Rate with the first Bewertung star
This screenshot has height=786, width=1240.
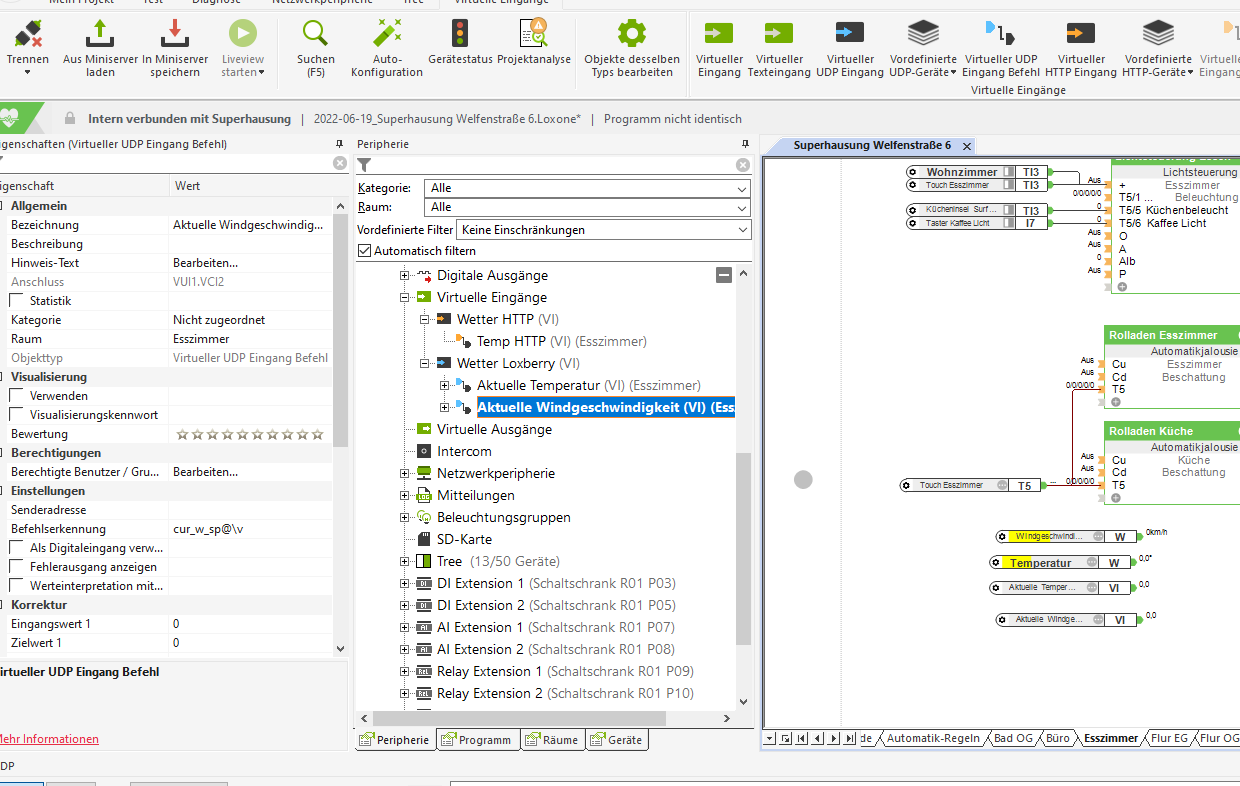click(182, 435)
